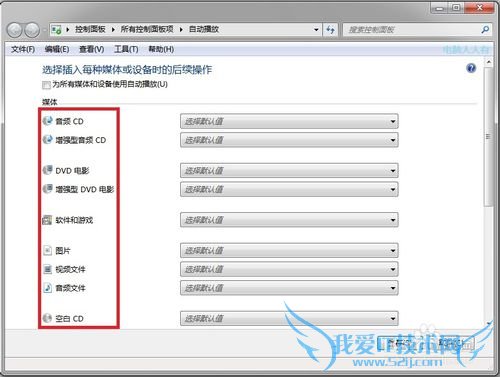Click the Blank CD (空白 CD) label
The width and height of the screenshot is (500, 377).
(x=69, y=319)
